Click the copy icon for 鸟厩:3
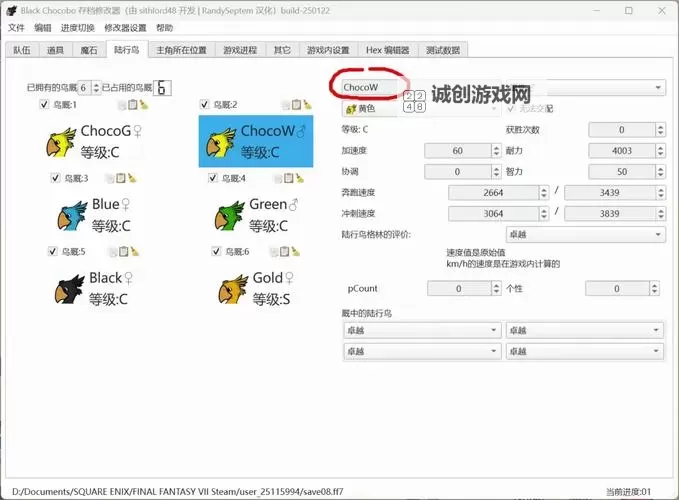The height and width of the screenshot is (500, 679). [x=110, y=178]
